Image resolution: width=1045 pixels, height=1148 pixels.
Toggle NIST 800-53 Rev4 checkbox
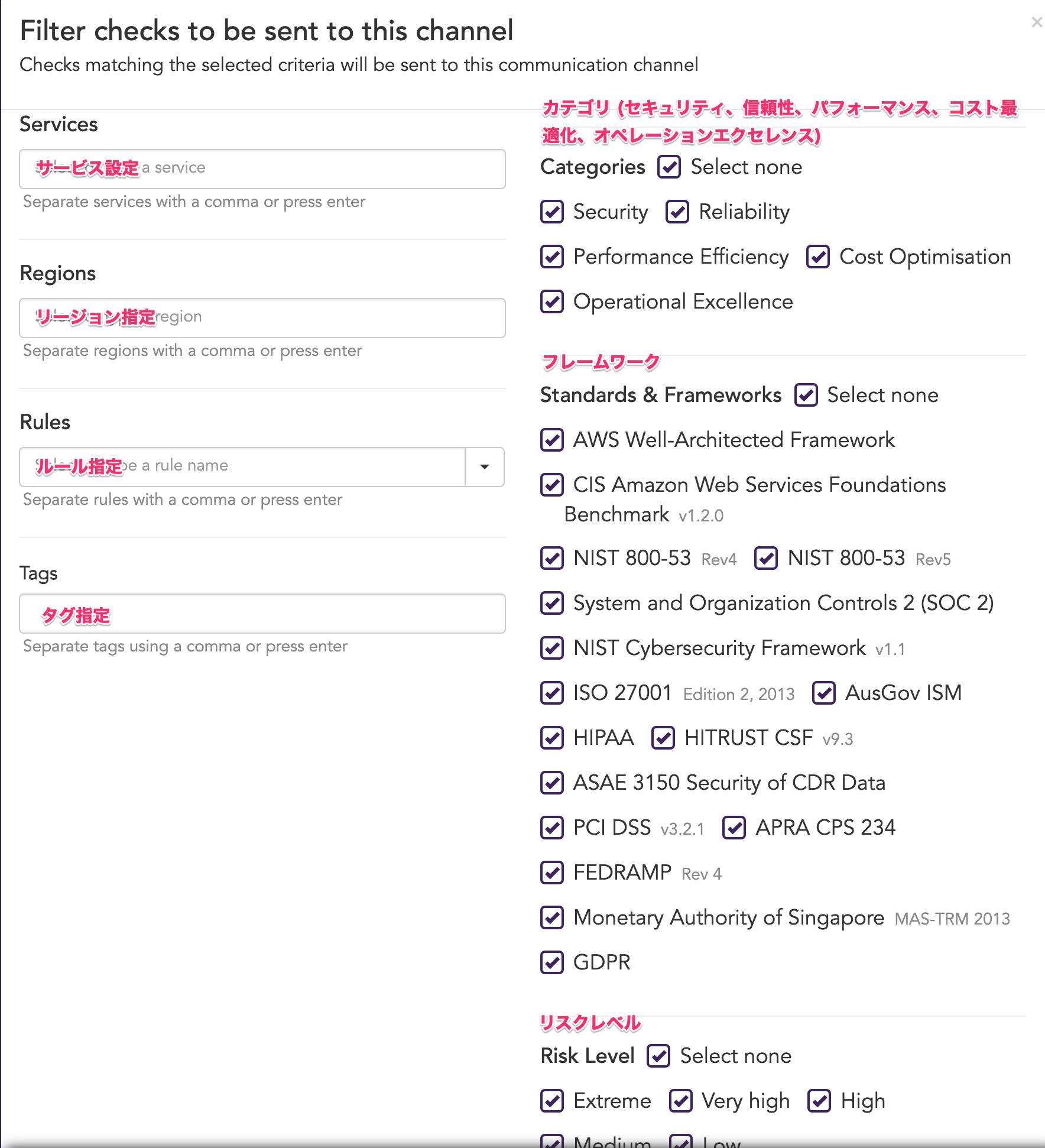click(x=552, y=559)
